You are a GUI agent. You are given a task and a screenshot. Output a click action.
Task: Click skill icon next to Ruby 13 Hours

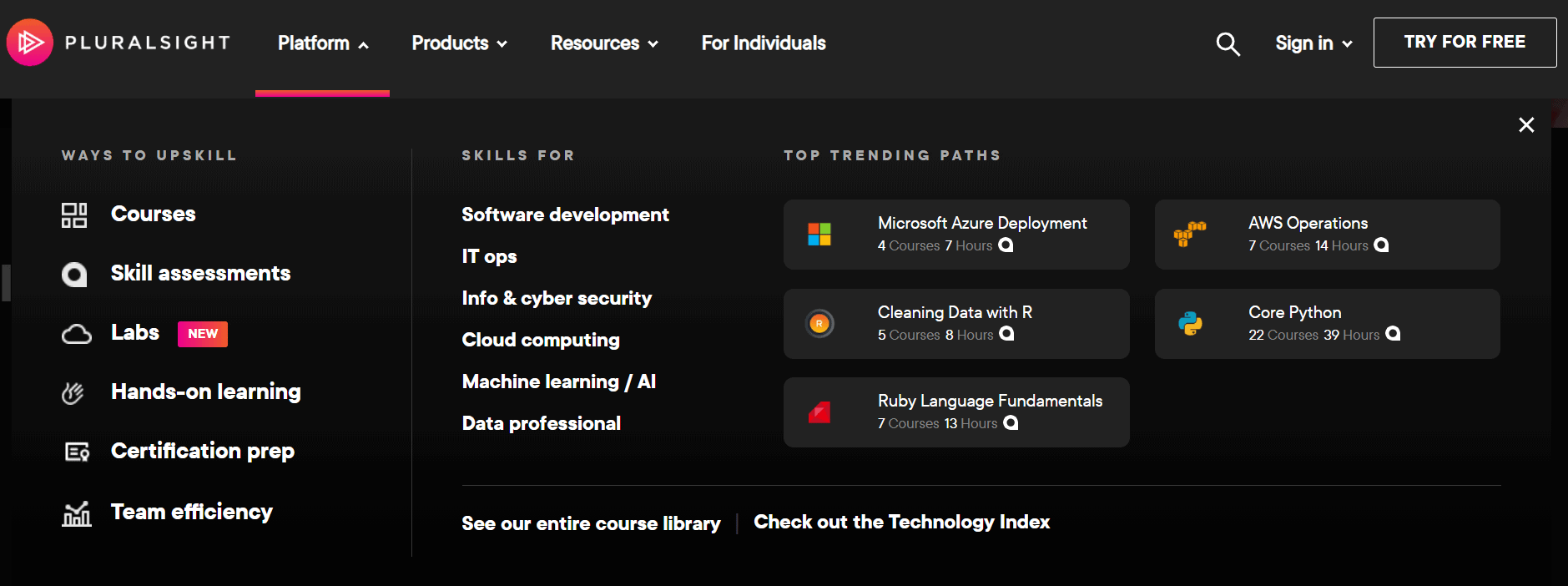[1011, 422]
